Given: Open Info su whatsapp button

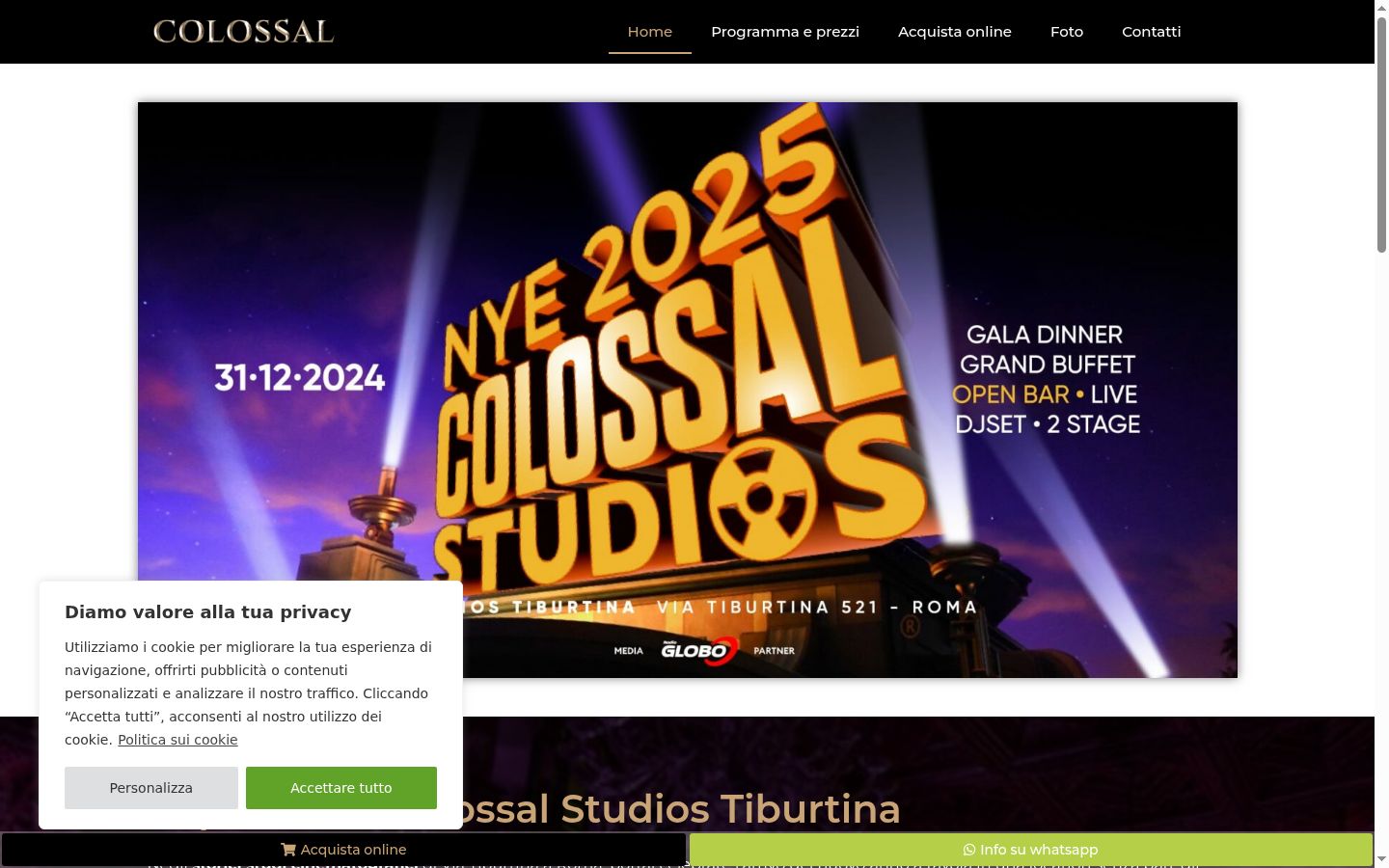Looking at the screenshot, I should [x=1030, y=850].
